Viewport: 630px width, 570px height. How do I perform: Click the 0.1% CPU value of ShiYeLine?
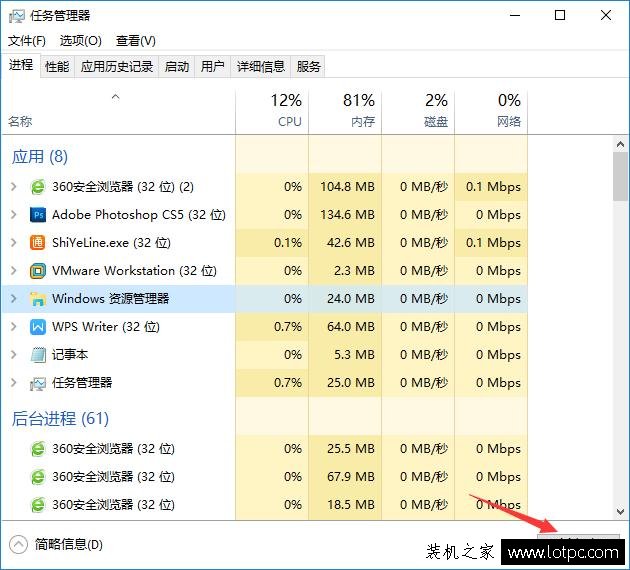[288, 243]
